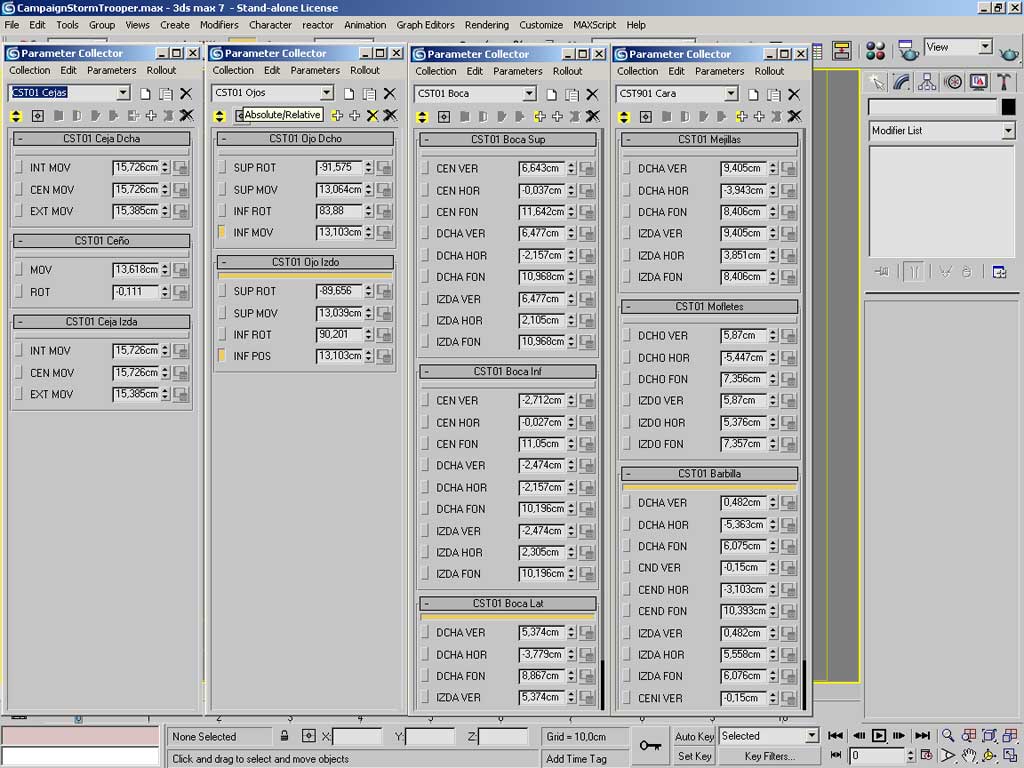Toggle select button for ROT in CST01 Ceño
The height and width of the screenshot is (768, 1024).
(18, 291)
